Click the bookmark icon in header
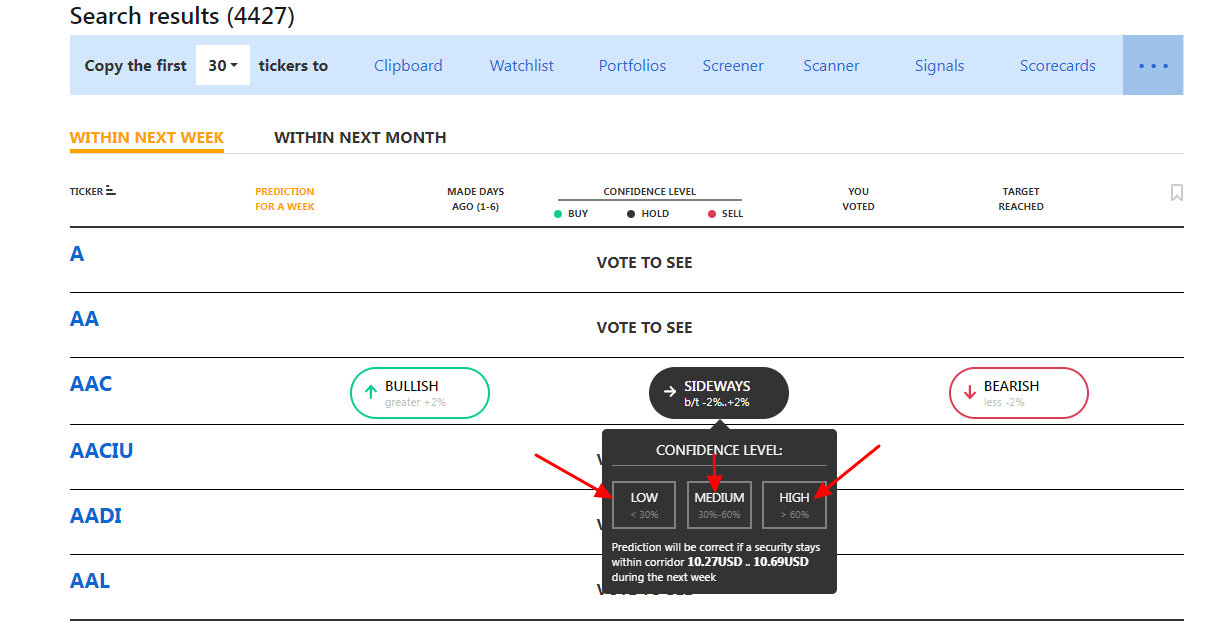1228x623 pixels. point(1177,192)
